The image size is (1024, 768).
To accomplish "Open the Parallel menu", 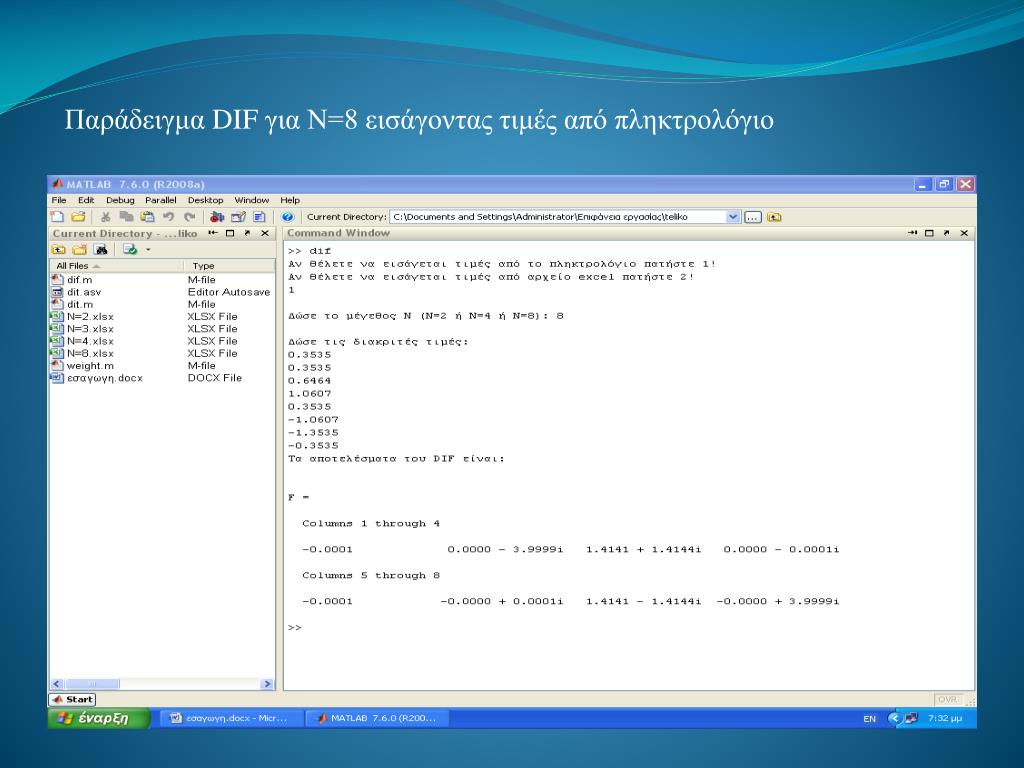I will 161,200.
